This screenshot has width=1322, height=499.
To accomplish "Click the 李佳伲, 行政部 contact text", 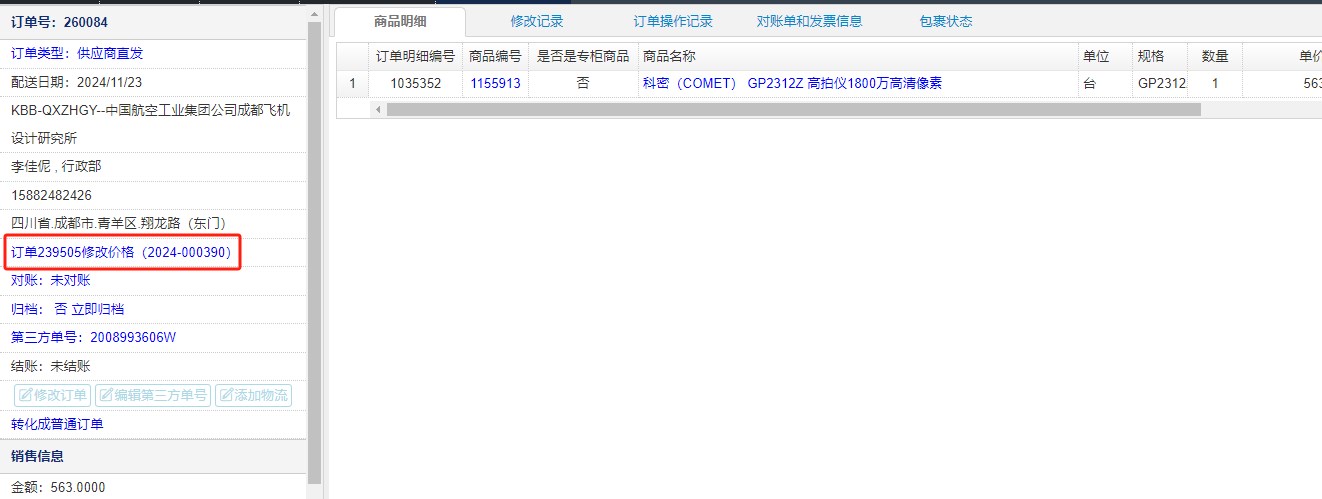I will tap(56, 166).
